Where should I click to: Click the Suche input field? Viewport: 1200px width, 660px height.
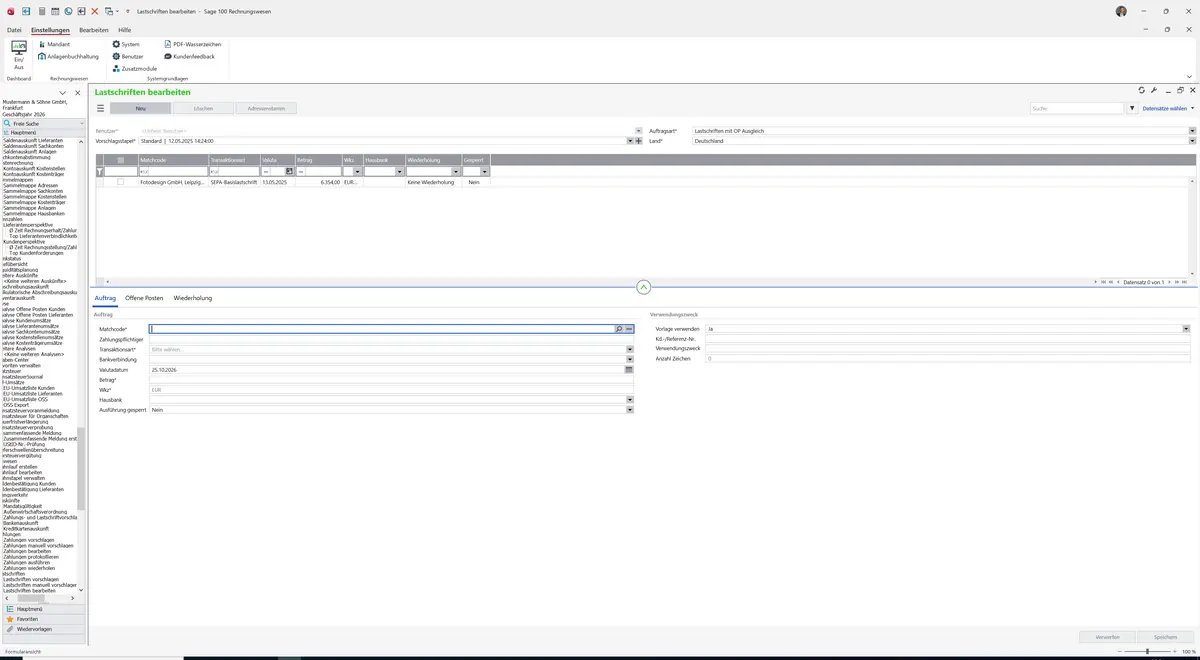1077,108
